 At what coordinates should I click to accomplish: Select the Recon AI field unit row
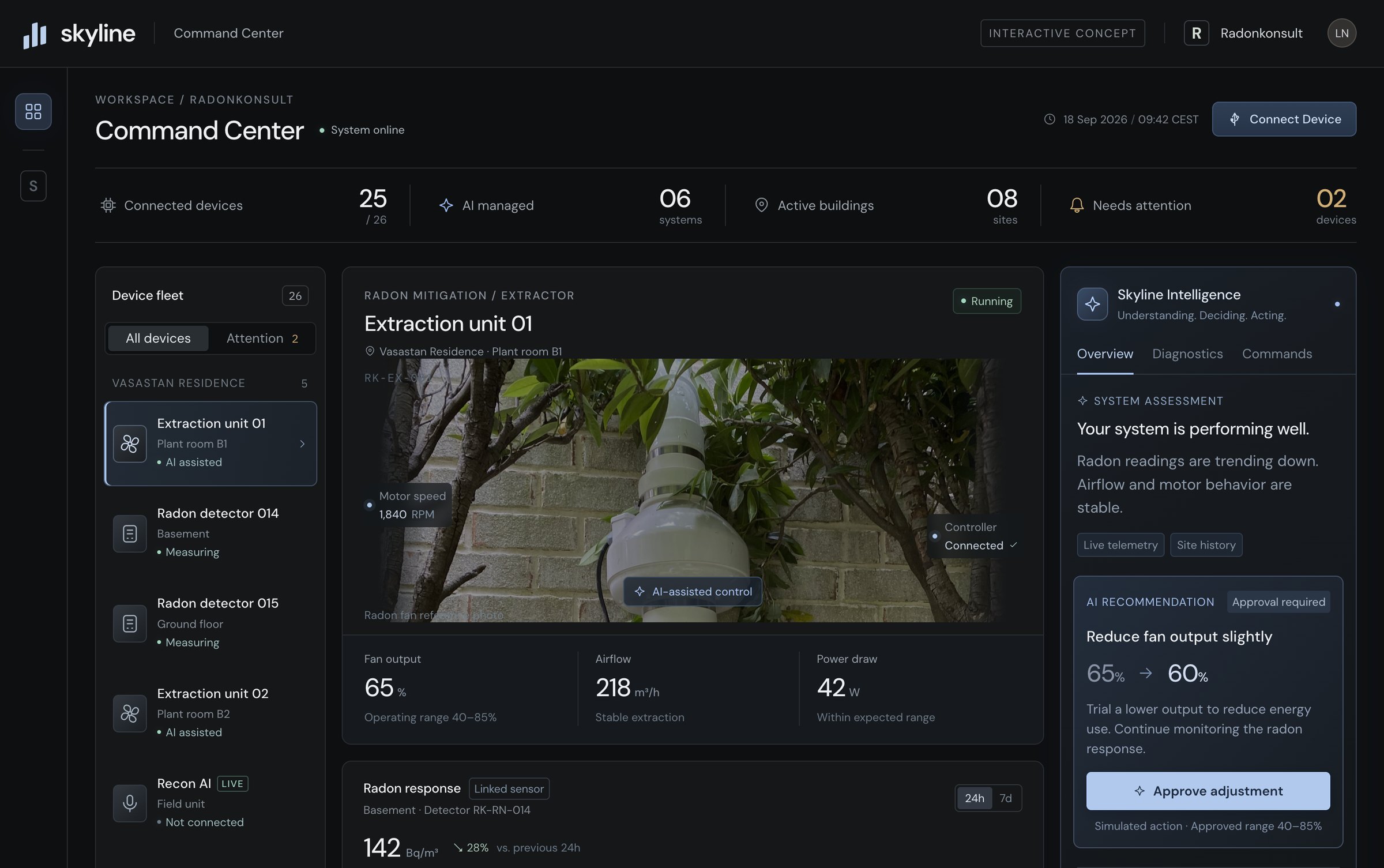pos(210,803)
